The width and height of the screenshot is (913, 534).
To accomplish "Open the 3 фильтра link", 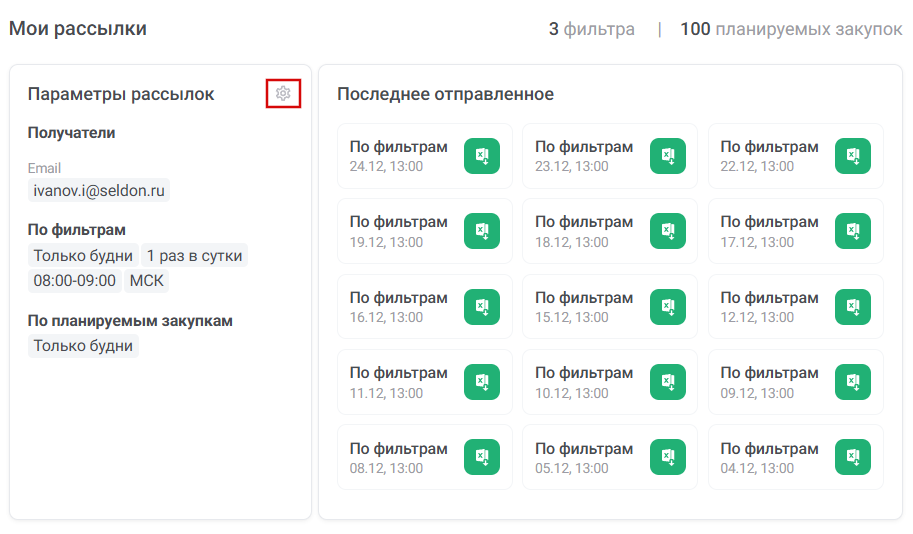I will (591, 29).
